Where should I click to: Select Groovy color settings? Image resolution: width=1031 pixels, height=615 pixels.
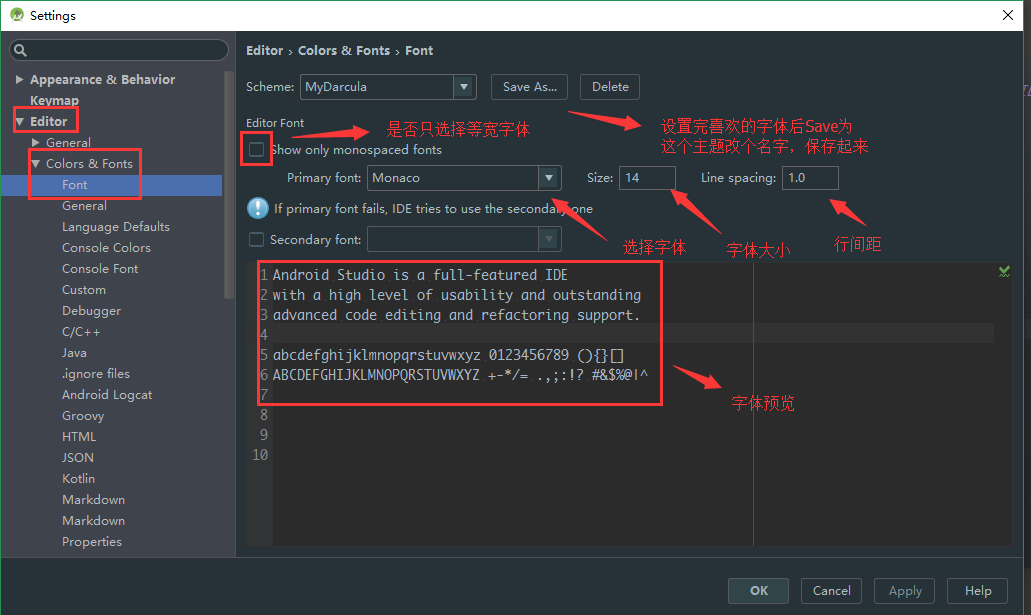click(x=83, y=416)
